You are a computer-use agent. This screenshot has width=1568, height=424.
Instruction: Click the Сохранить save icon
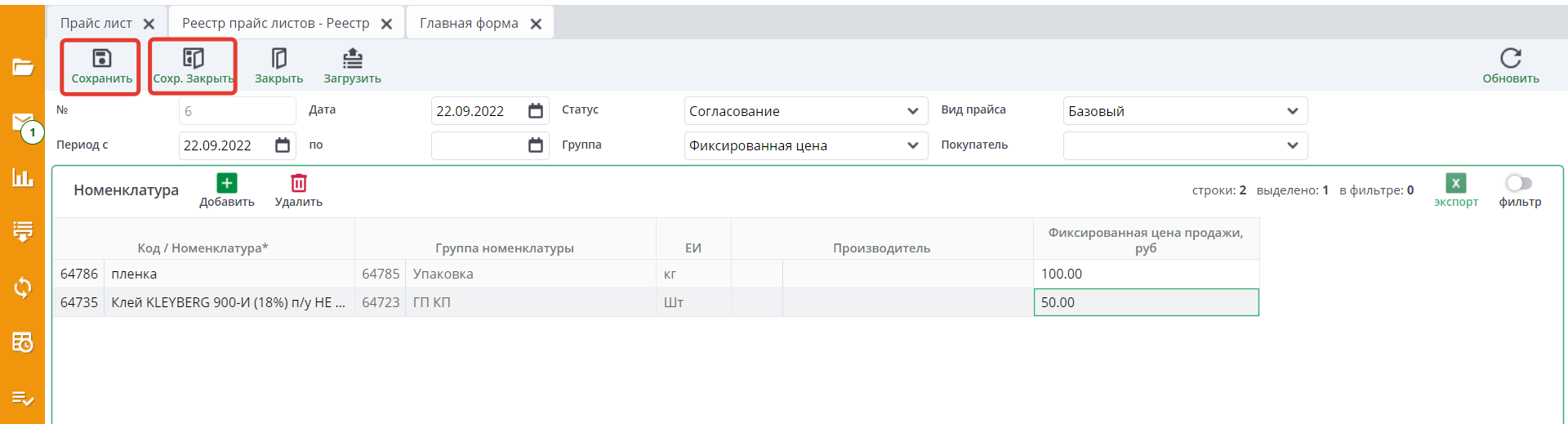click(101, 58)
